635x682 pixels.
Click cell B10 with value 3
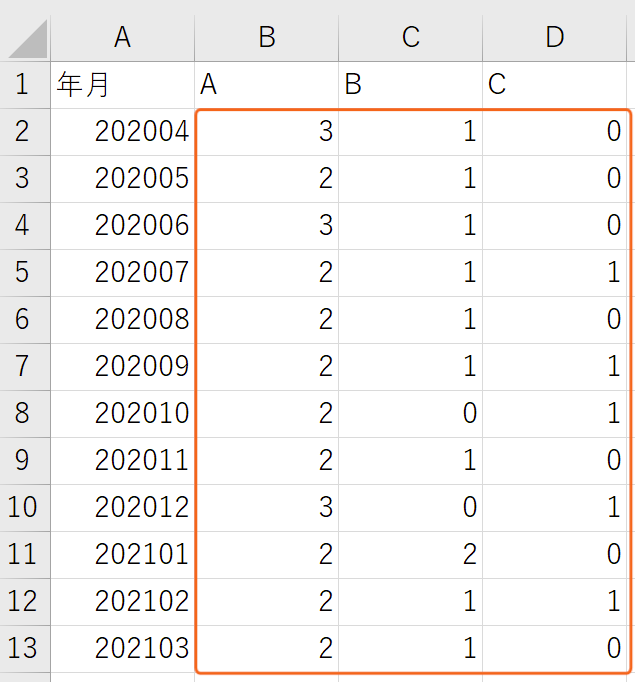(x=267, y=508)
